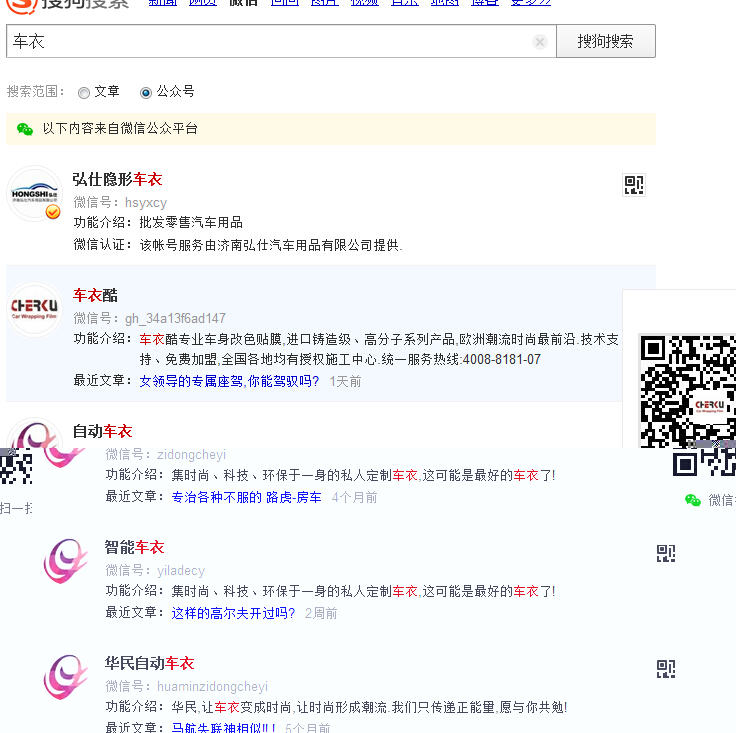Show QR code icon for 弘仕隐形车衣
The height and width of the screenshot is (733, 736).
[634, 185]
